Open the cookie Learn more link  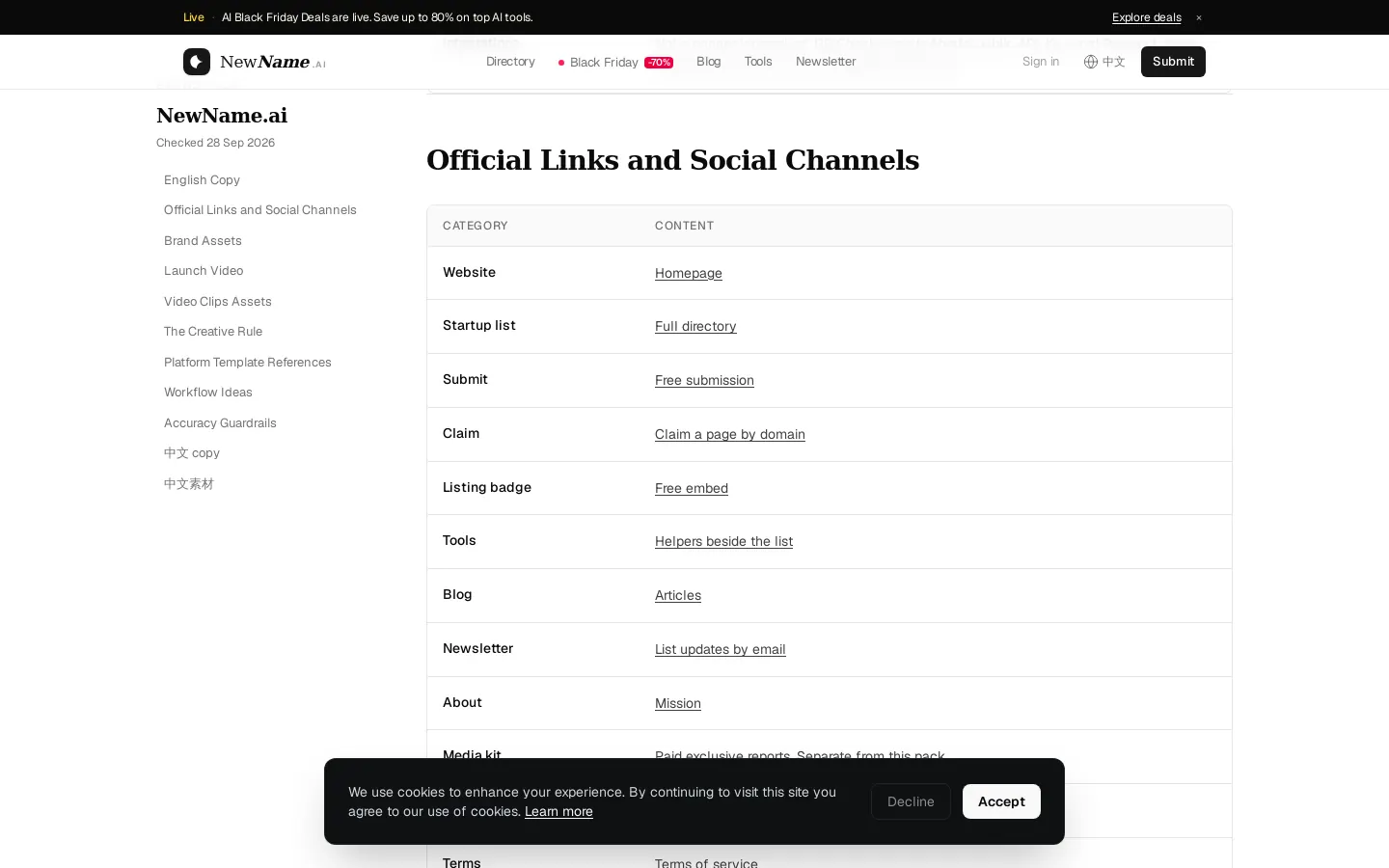point(558,811)
